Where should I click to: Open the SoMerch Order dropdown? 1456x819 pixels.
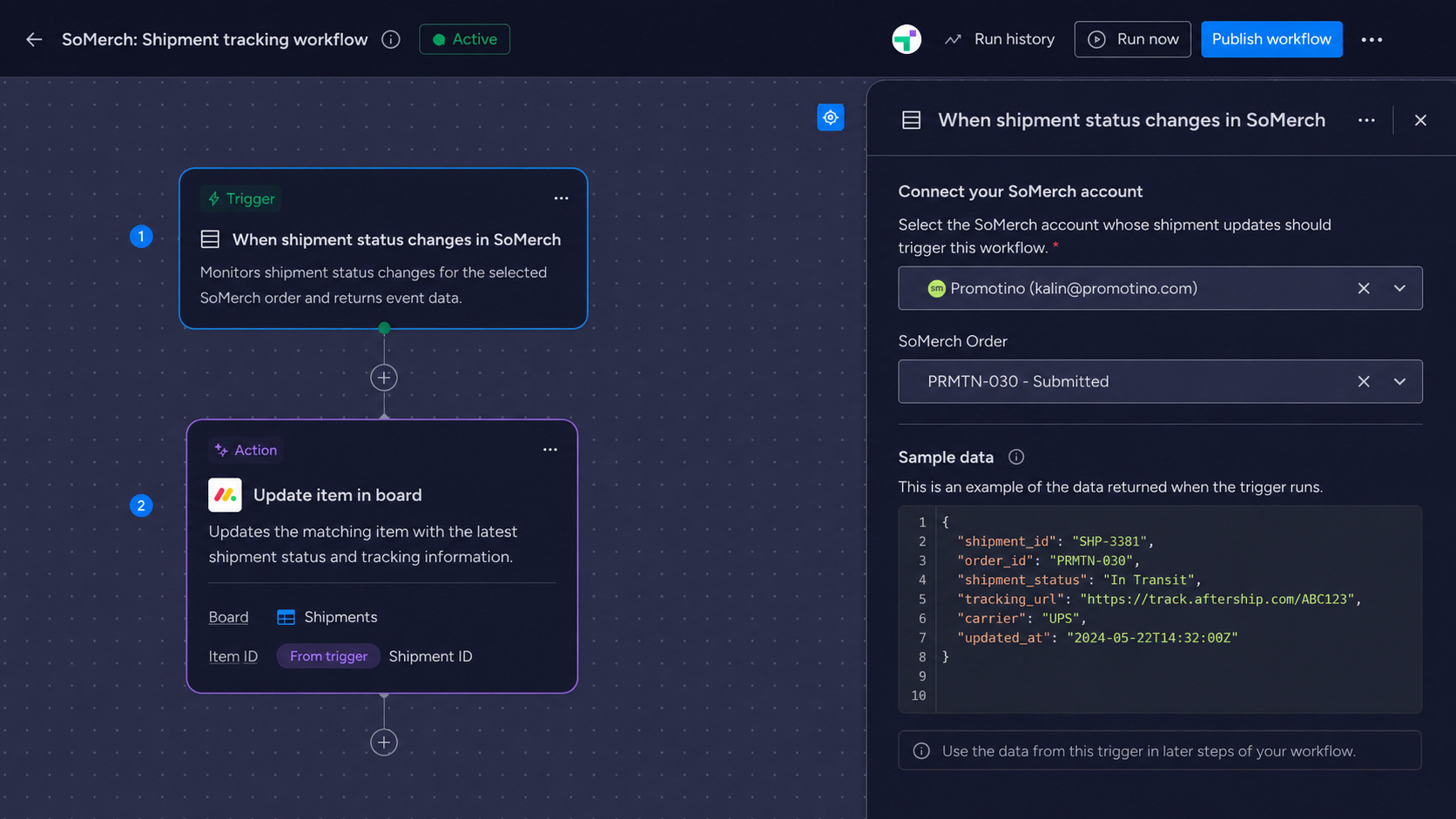point(1160,381)
